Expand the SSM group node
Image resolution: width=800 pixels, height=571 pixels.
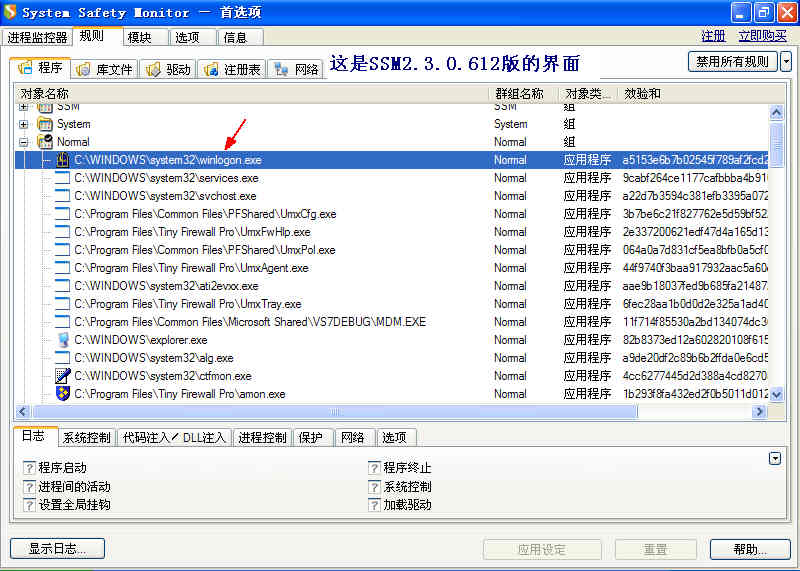pos(23,107)
